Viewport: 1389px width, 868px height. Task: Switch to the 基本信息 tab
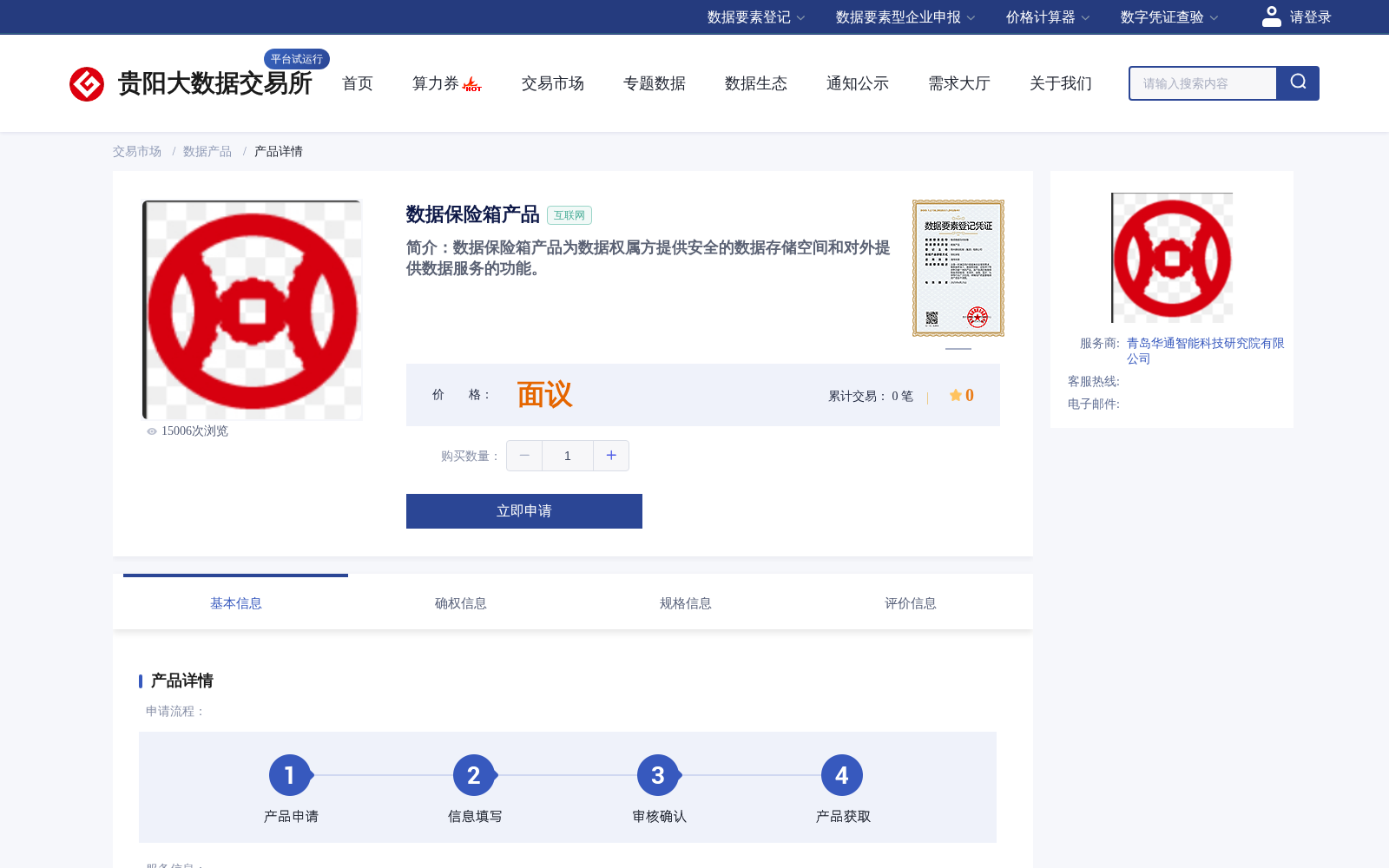236,603
